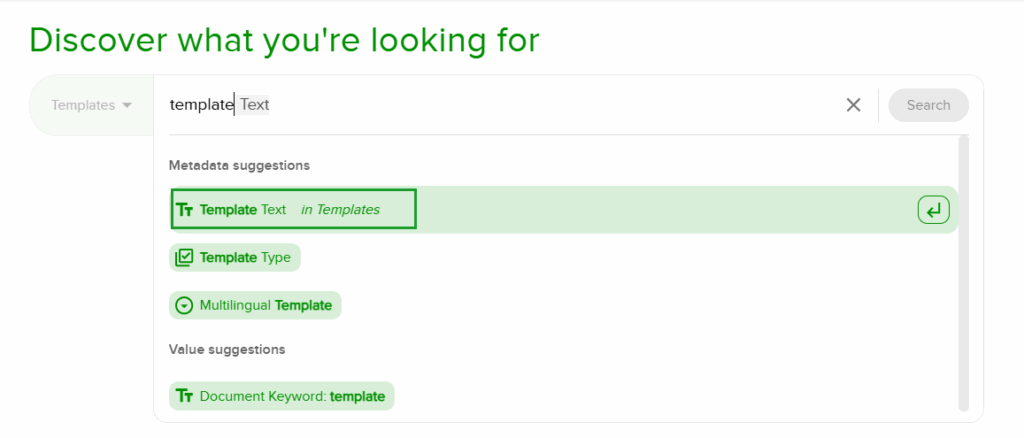Expand the Templates dropdown arrow

pos(127,105)
